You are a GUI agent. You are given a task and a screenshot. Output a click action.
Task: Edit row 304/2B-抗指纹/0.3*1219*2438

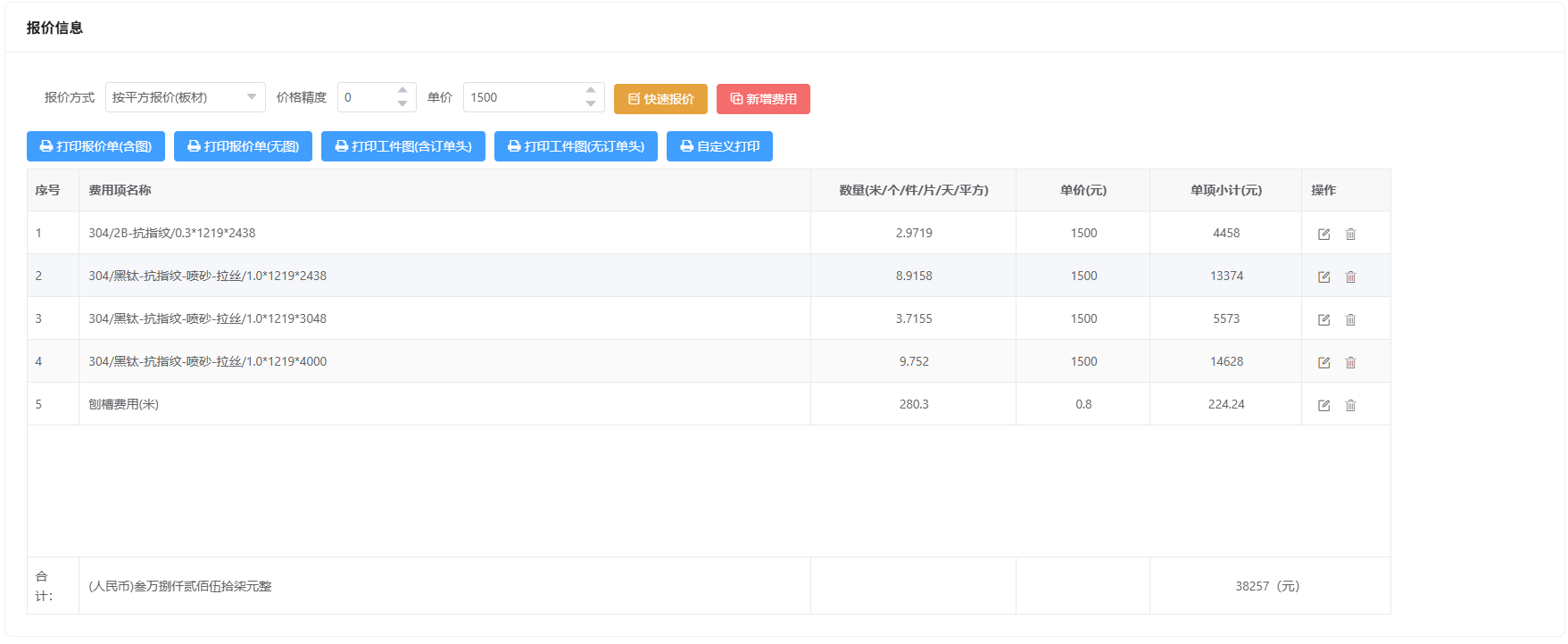(x=1323, y=234)
